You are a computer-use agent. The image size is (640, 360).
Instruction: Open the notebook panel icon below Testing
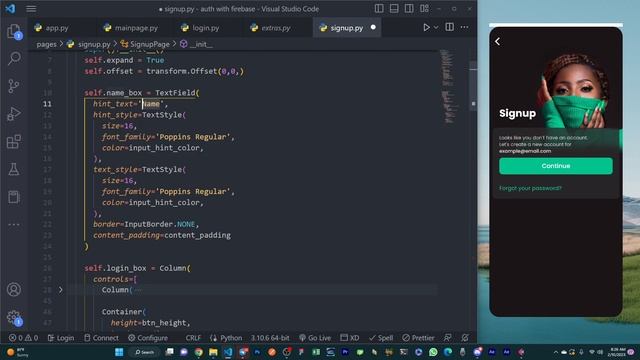pyautogui.click(x=14, y=197)
